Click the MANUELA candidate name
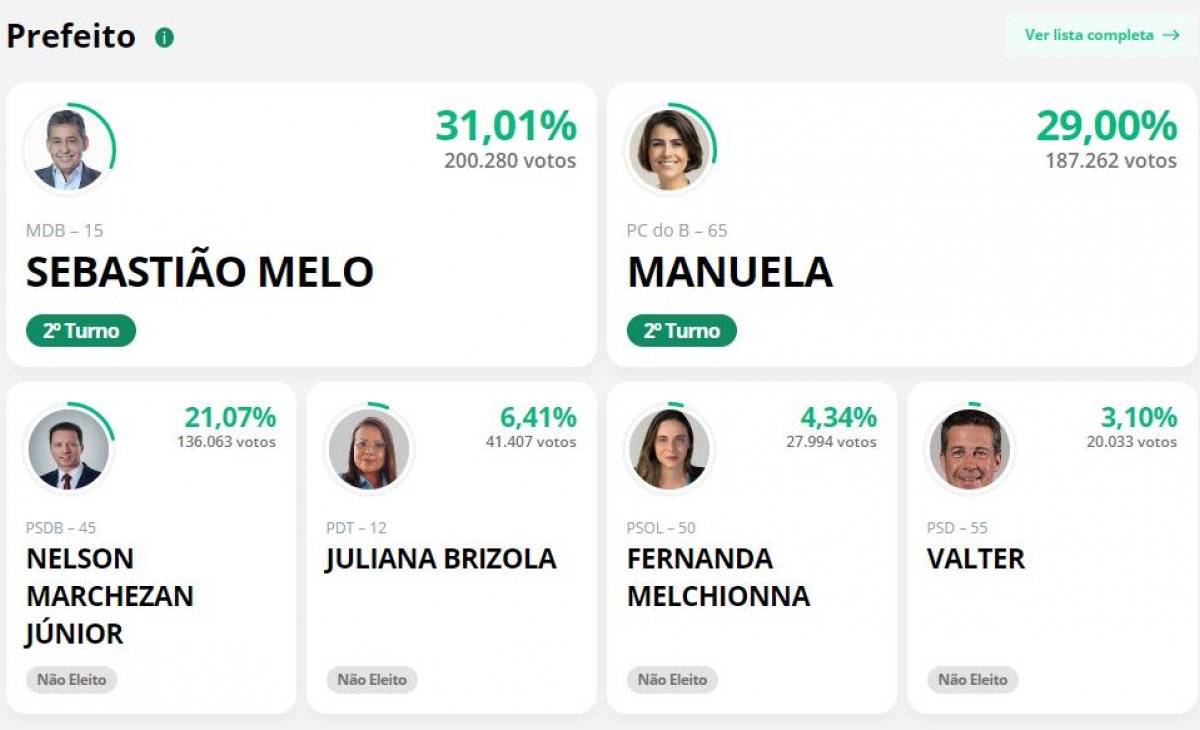Image resolution: width=1200 pixels, height=730 pixels. (x=730, y=272)
